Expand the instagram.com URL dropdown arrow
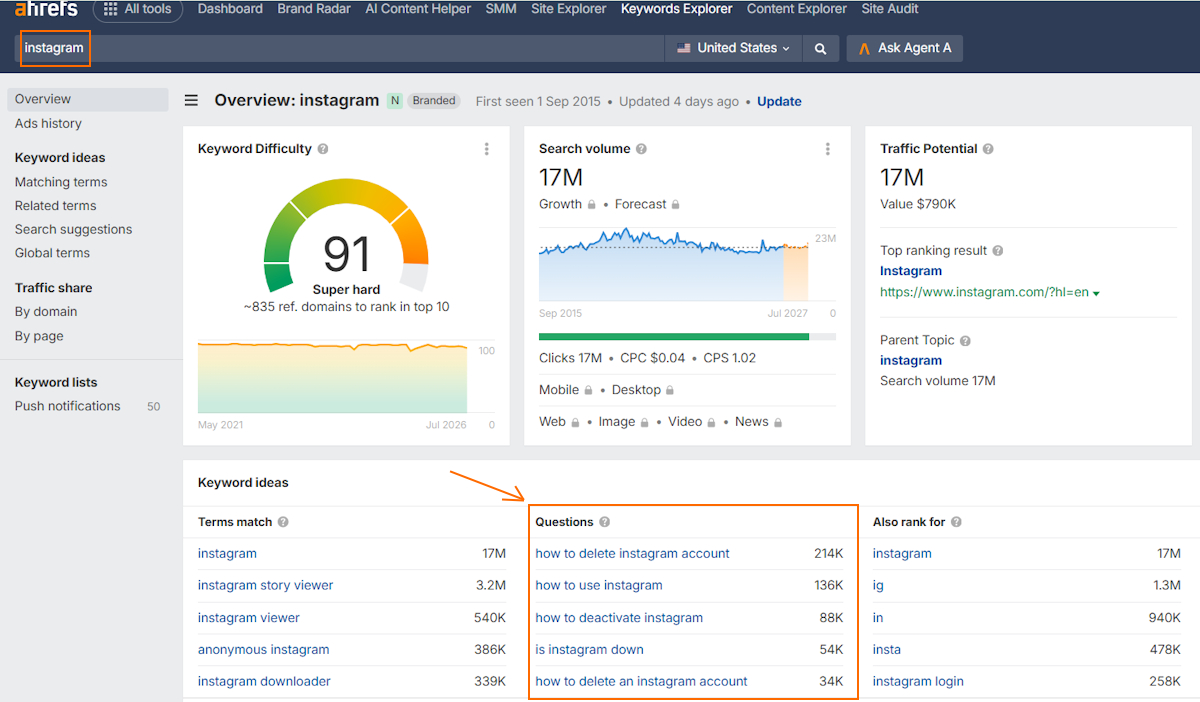1200x702 pixels. (1097, 293)
